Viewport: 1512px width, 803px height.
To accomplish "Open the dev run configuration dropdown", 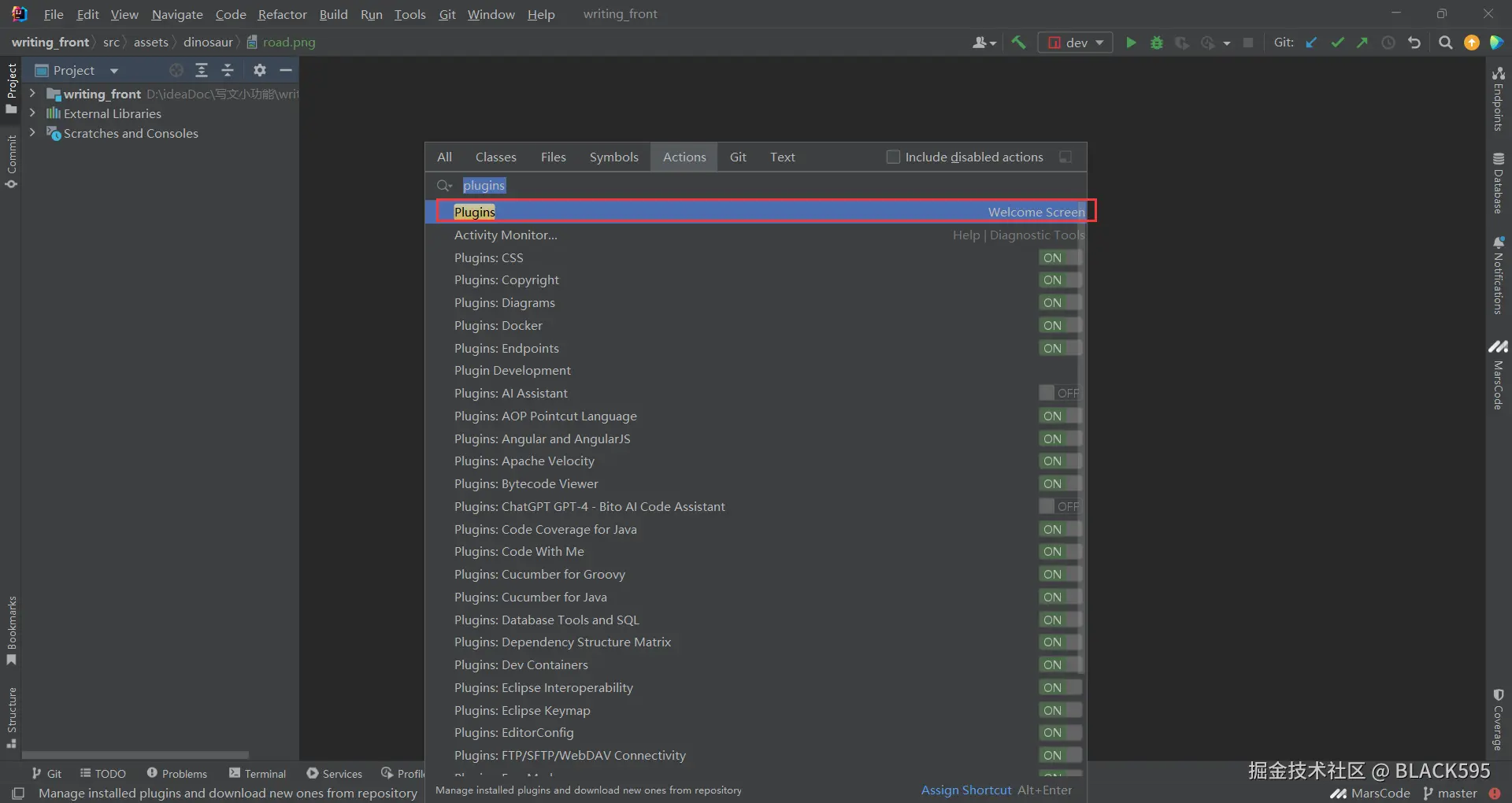I will 1075,43.
